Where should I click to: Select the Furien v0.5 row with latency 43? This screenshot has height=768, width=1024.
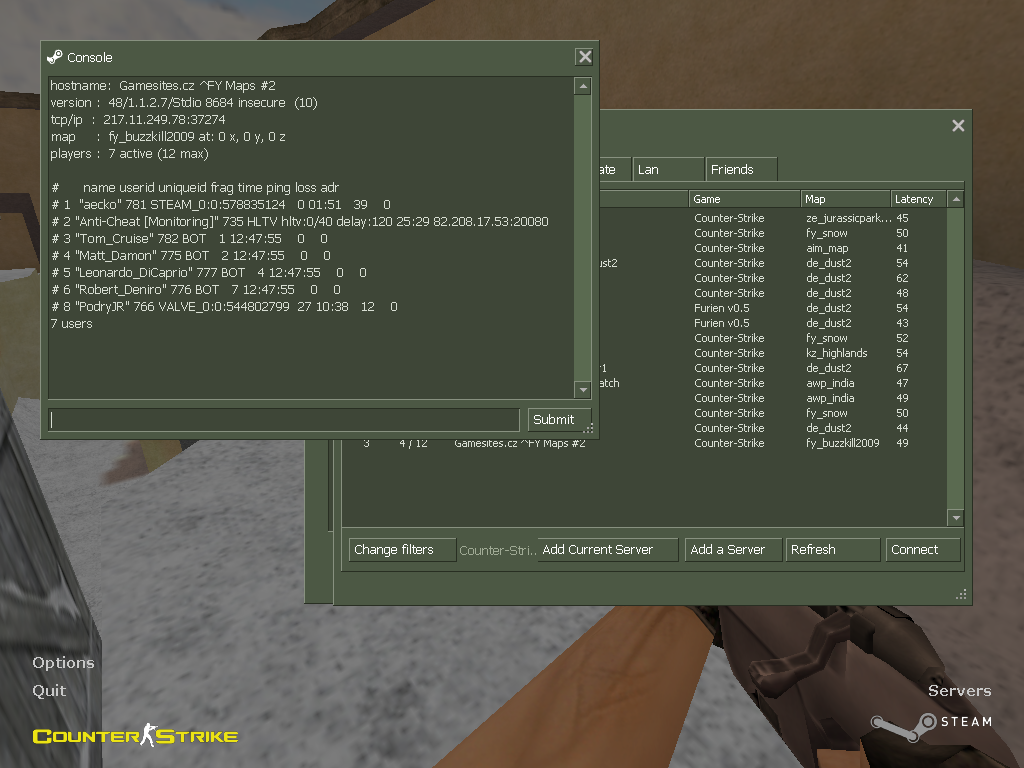click(773, 323)
